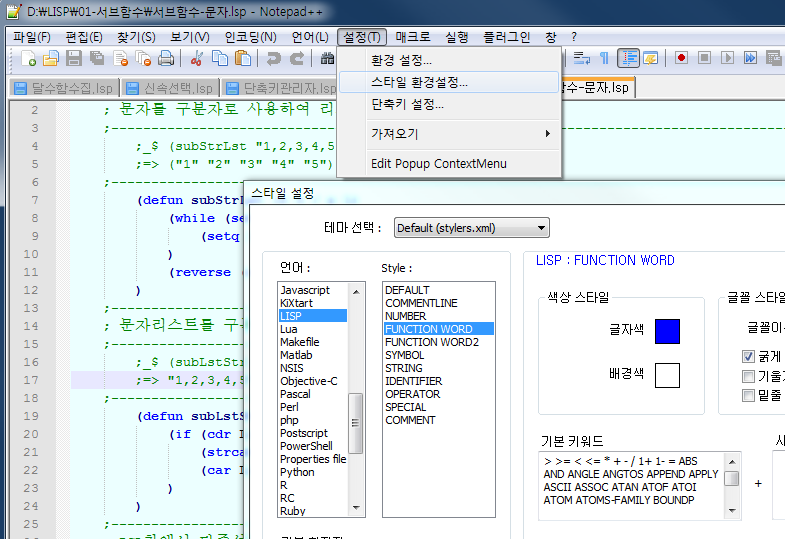The image size is (785, 539).
Task: Choose COMMENTLINE in the Style list
Action: pyautogui.click(x=421, y=303)
